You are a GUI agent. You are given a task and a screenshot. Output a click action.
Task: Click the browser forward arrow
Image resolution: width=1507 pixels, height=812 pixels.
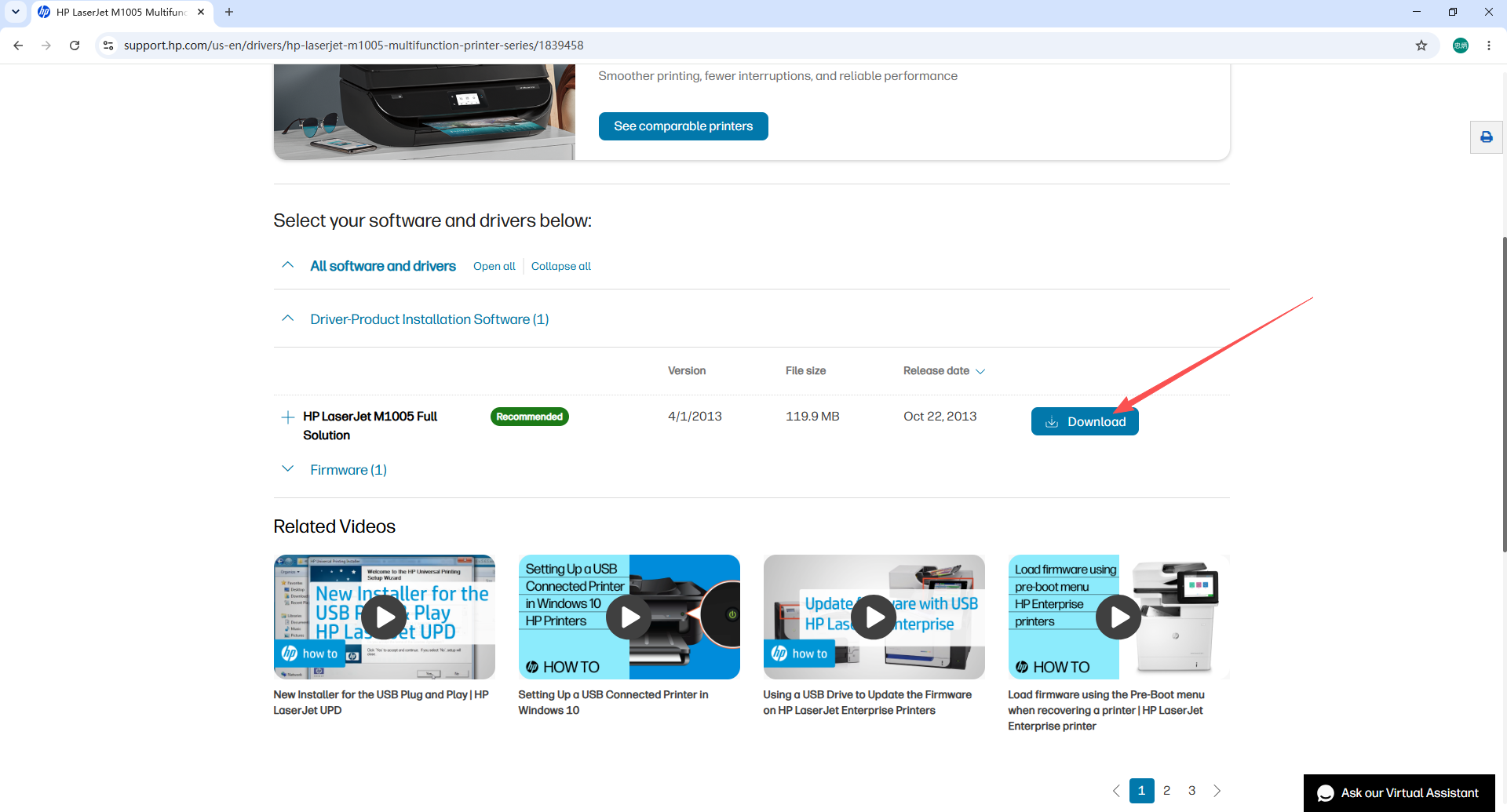(46, 46)
